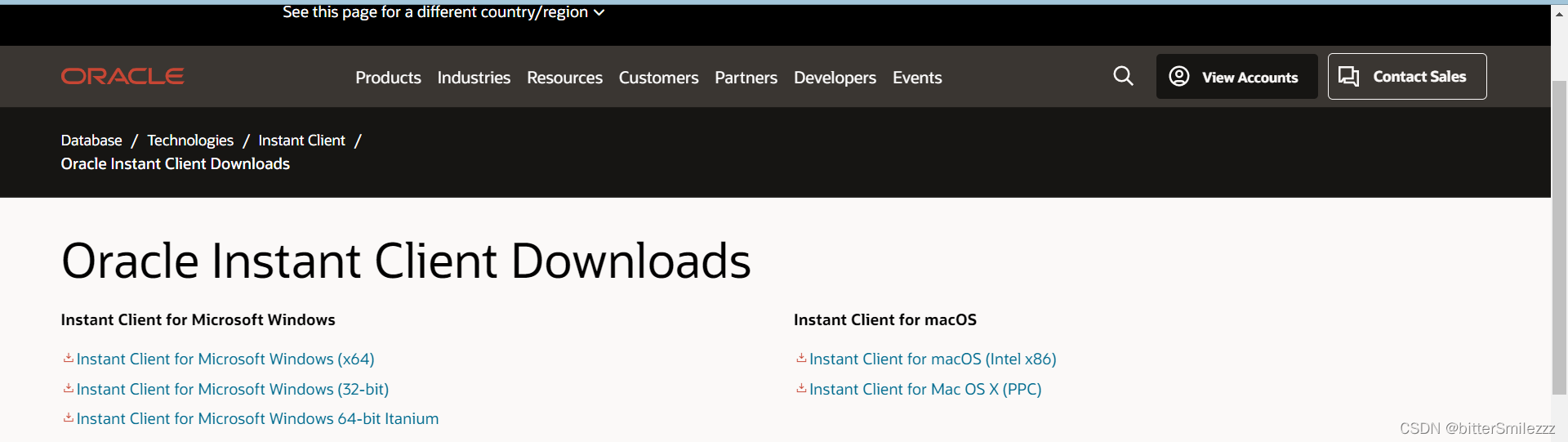Open Instant Client for Windows 64-bit Itanium

coord(257,418)
